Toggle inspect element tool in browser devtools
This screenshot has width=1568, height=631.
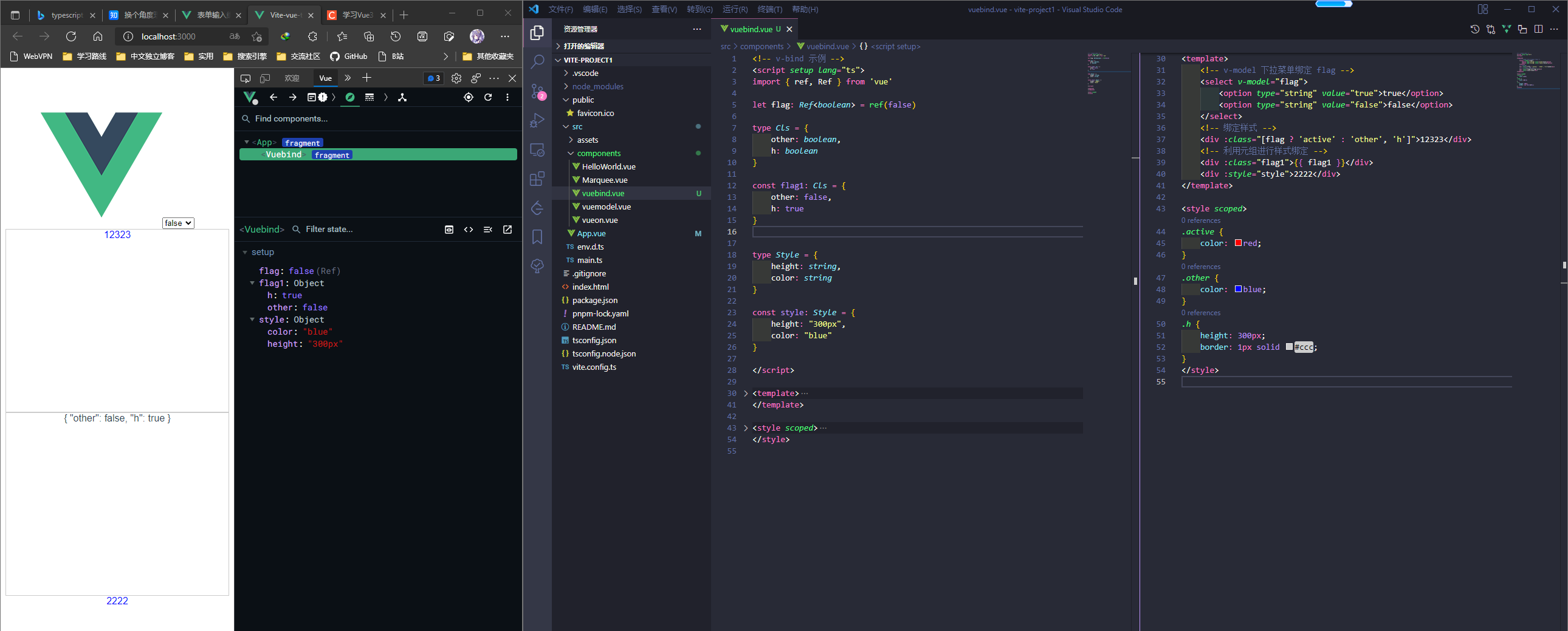point(246,78)
